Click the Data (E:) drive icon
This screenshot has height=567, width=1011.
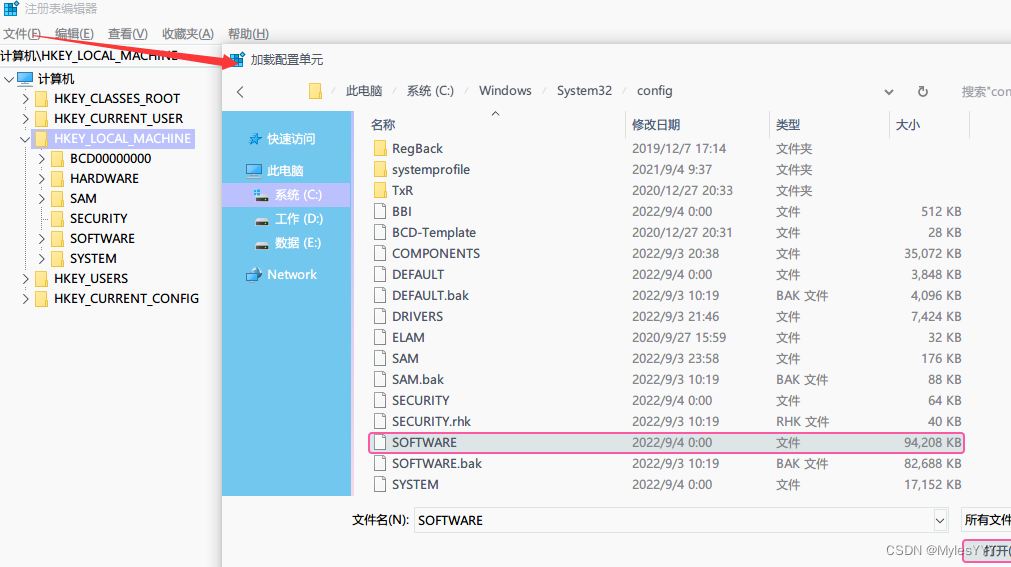click(262, 244)
